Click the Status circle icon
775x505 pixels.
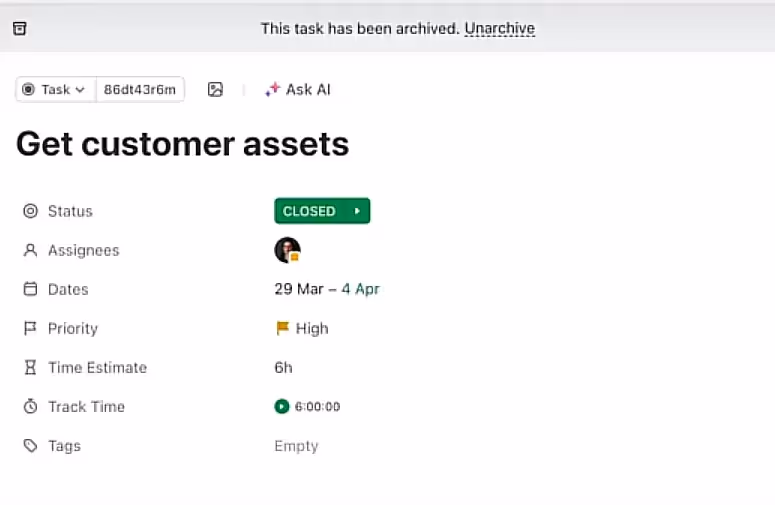click(x=30, y=211)
